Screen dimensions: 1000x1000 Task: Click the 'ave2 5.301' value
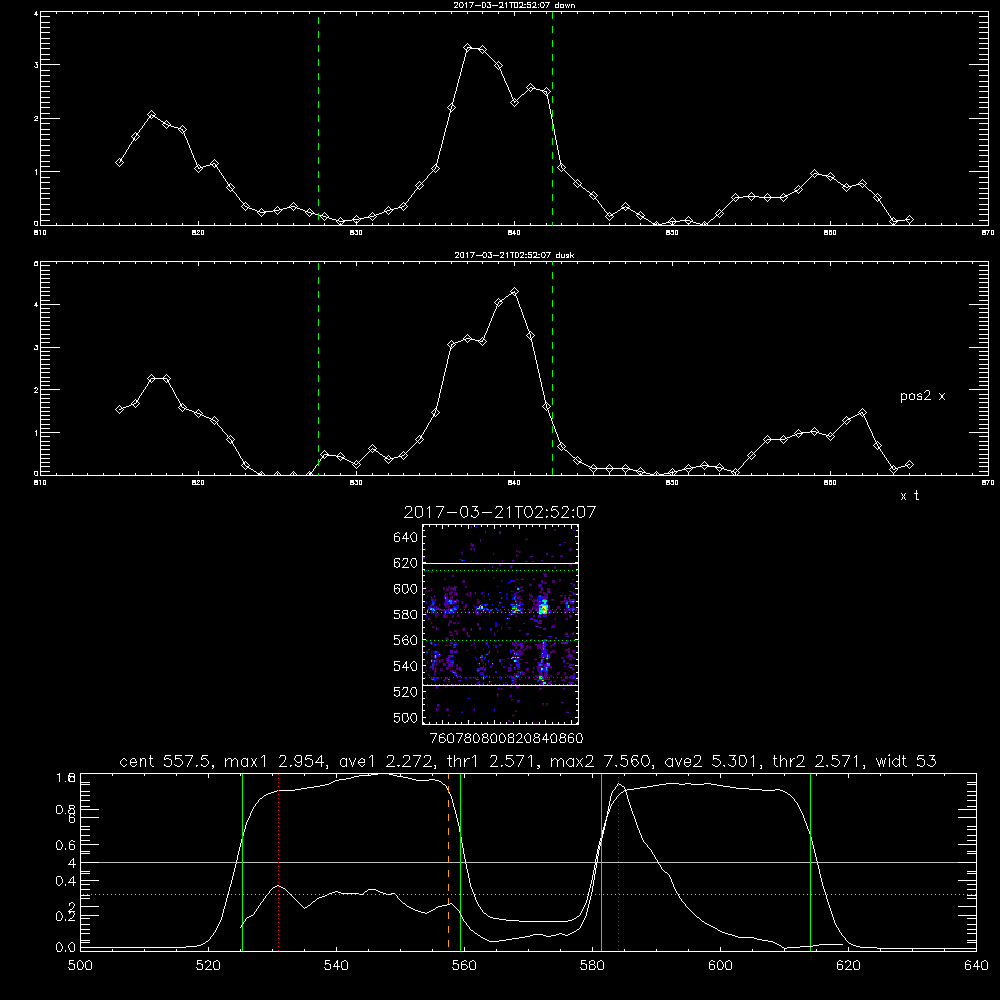point(714,761)
